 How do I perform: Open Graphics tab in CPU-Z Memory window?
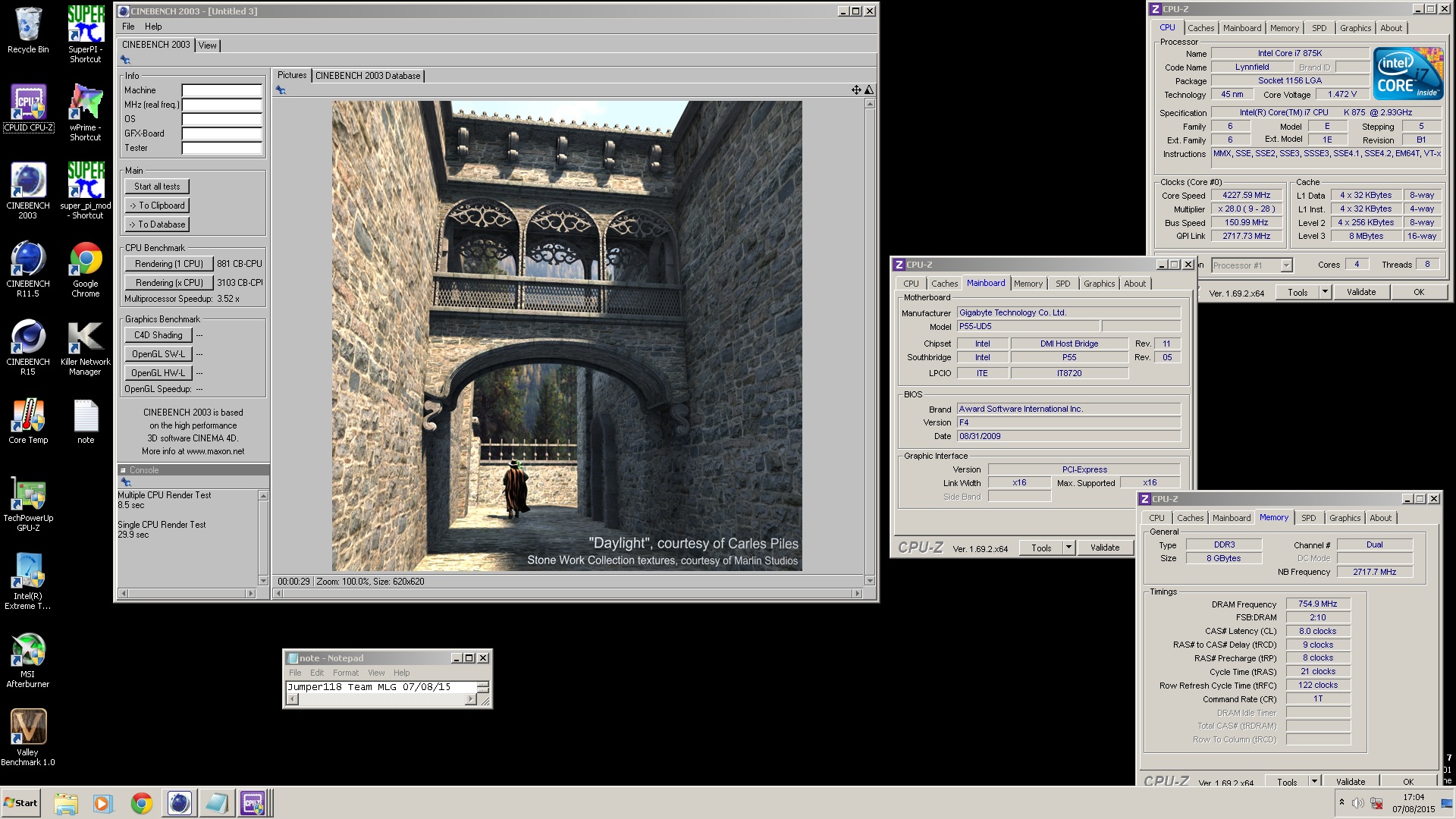pos(1345,518)
